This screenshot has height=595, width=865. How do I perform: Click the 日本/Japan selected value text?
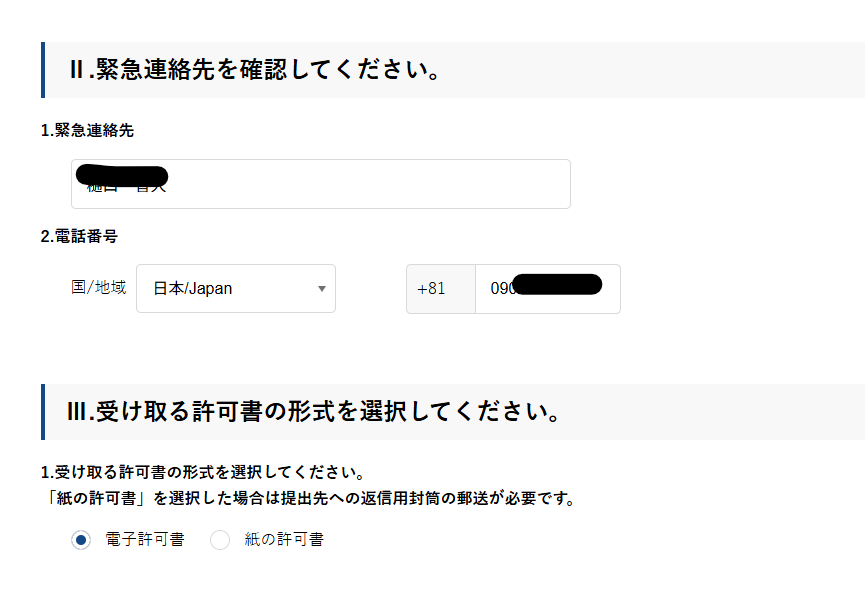pyautogui.click(x=193, y=289)
